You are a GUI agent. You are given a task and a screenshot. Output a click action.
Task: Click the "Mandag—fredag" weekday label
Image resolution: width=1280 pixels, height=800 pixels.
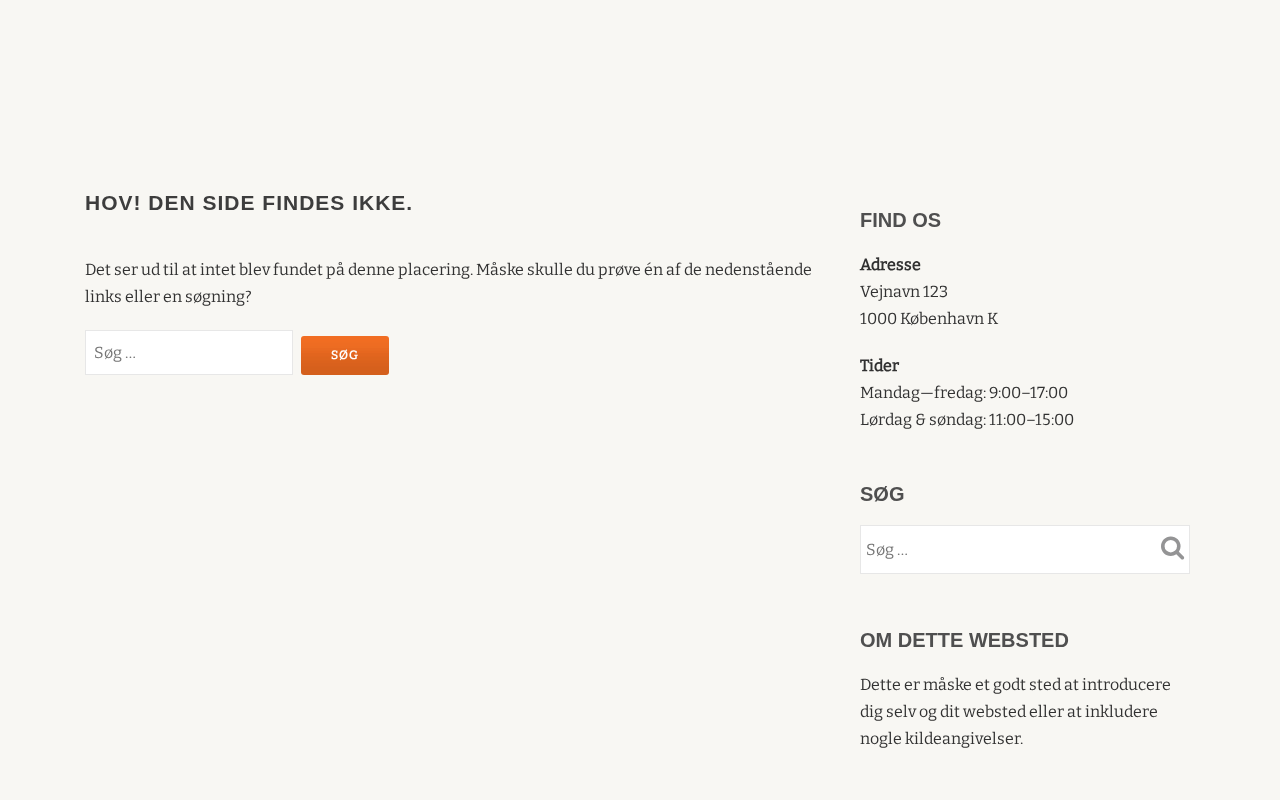[922, 393]
